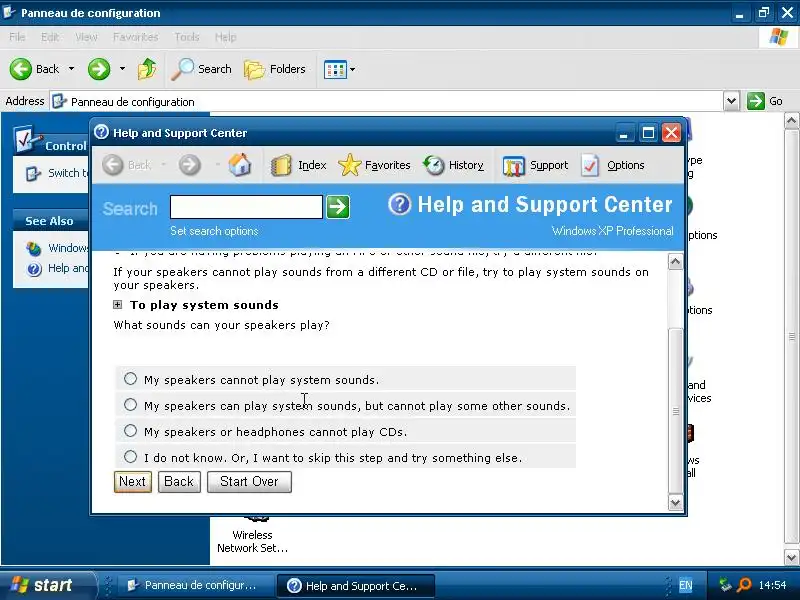Click the Help content scrollbar up arrow

click(676, 262)
